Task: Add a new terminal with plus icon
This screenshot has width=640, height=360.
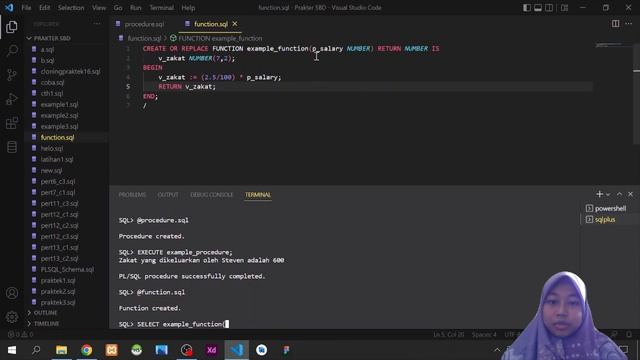Action: tap(599, 194)
